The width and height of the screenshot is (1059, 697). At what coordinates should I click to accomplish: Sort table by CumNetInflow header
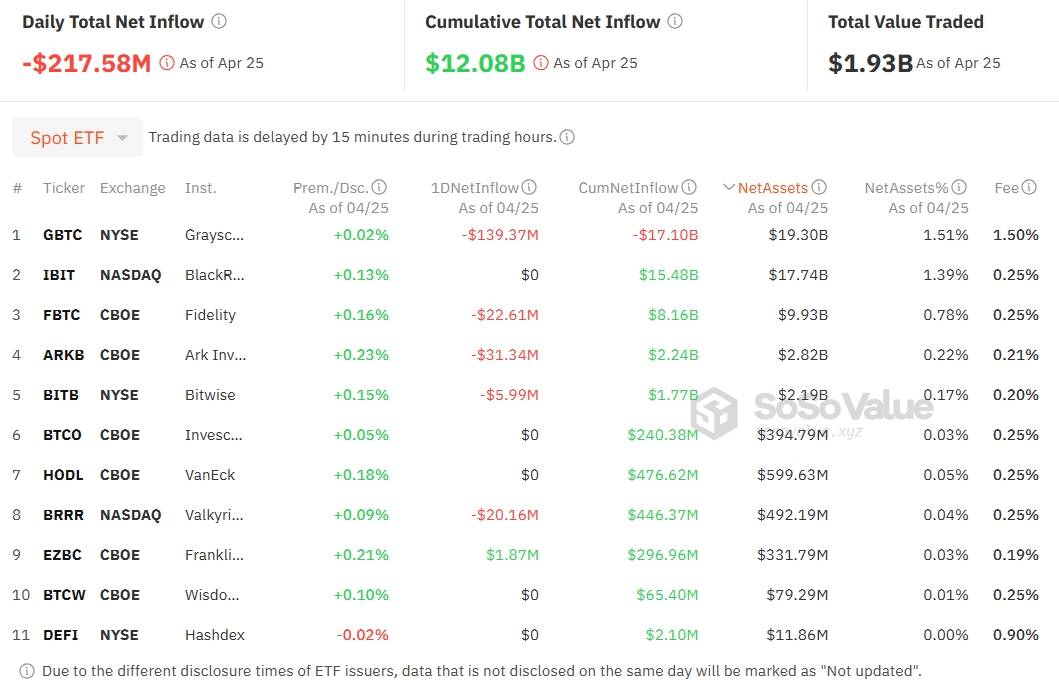pos(628,188)
